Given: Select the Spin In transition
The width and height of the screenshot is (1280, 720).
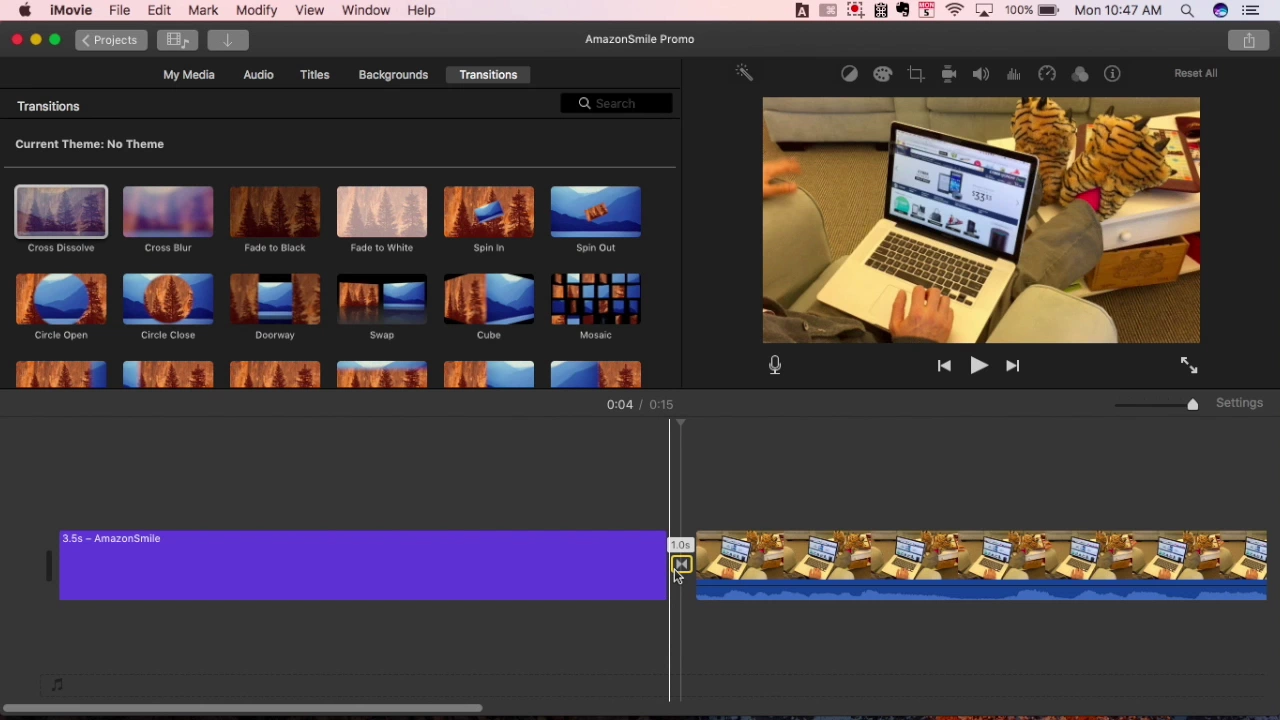Looking at the screenshot, I should (x=489, y=212).
